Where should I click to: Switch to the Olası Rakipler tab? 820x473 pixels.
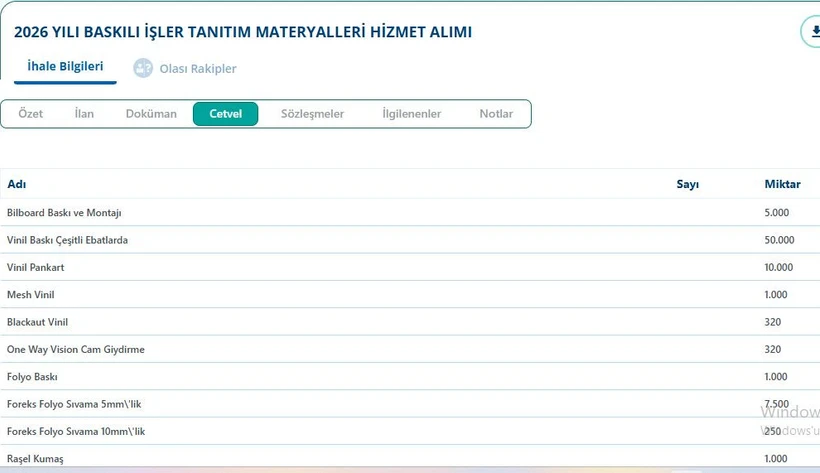(x=198, y=69)
